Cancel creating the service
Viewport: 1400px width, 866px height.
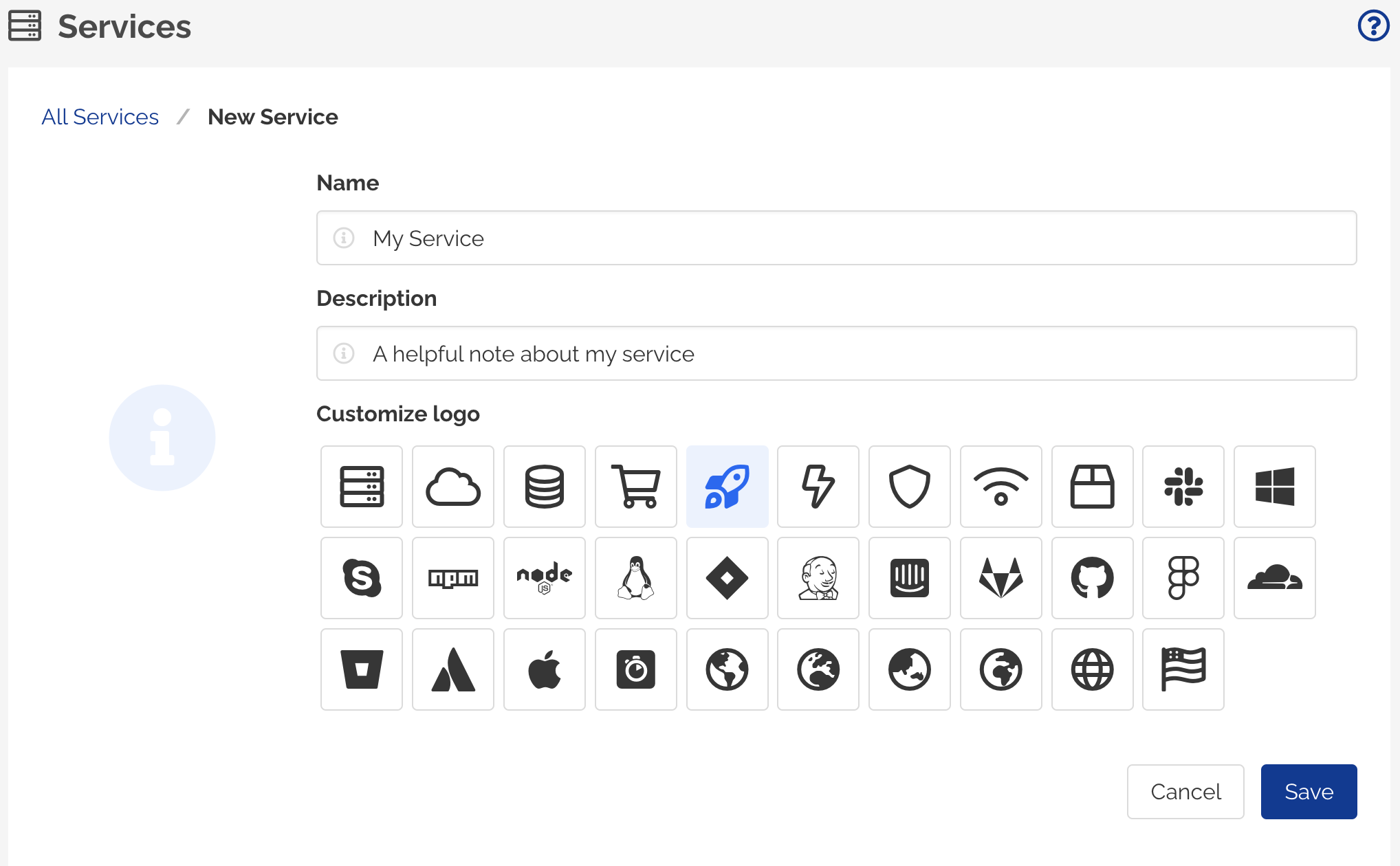coord(1185,791)
